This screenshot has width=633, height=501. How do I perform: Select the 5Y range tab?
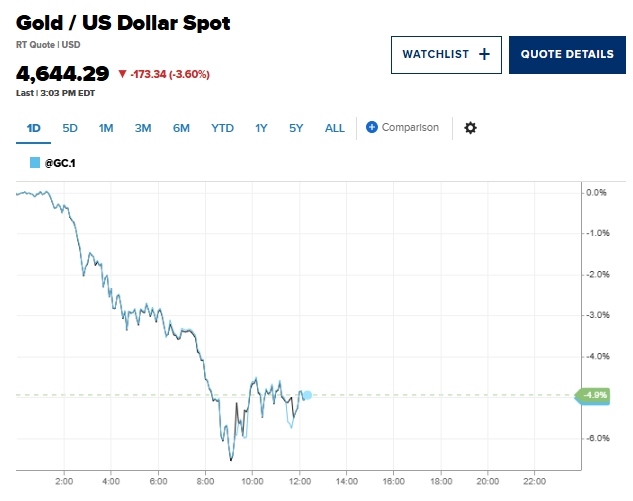pyautogui.click(x=296, y=128)
